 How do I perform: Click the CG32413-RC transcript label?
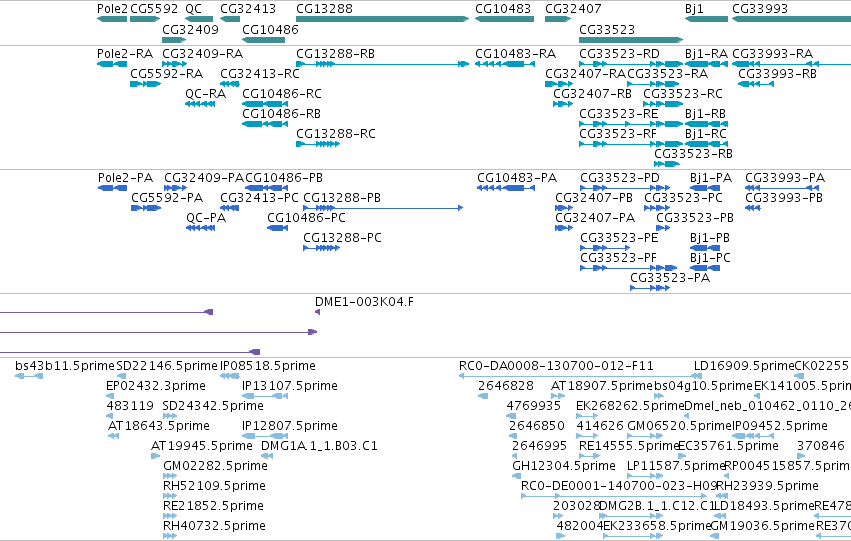click(x=260, y=74)
